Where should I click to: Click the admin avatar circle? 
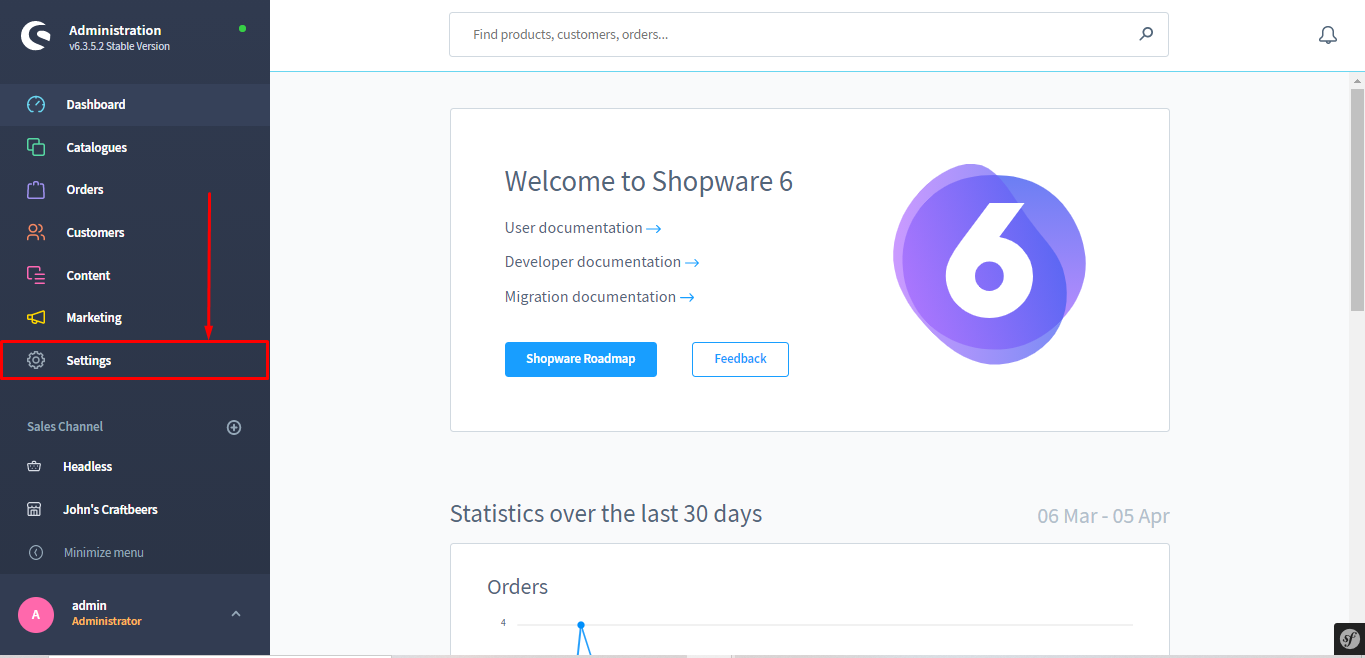click(x=36, y=614)
